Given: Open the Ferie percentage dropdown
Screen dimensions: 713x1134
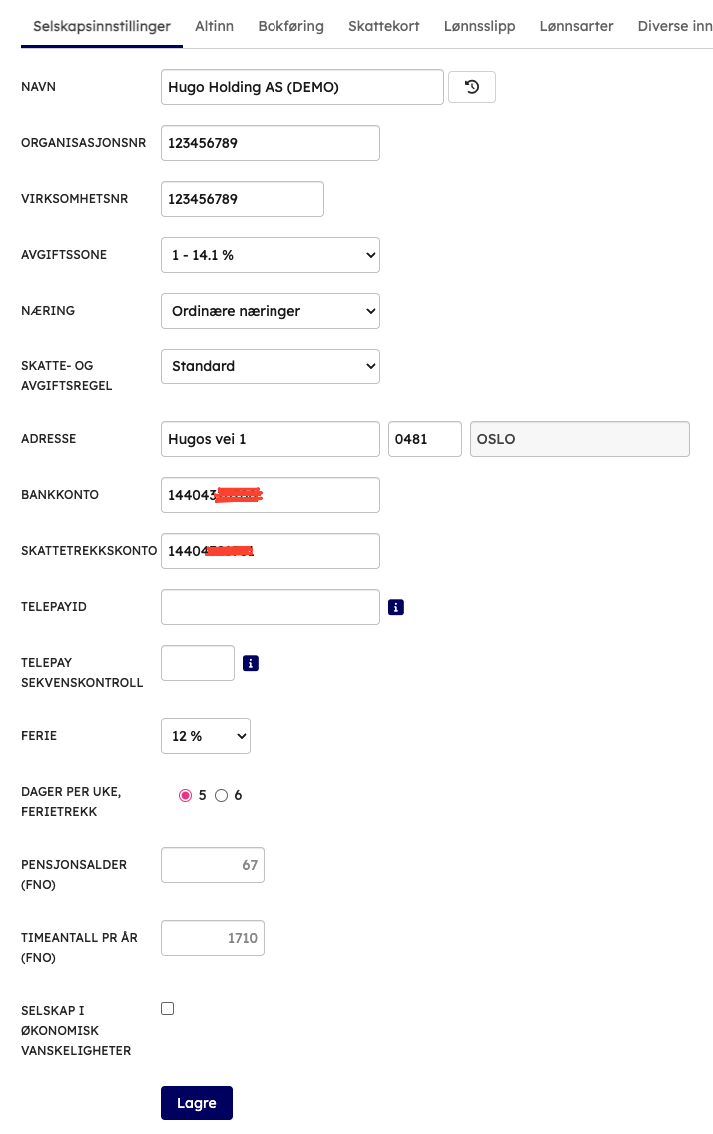Looking at the screenshot, I should (206, 736).
